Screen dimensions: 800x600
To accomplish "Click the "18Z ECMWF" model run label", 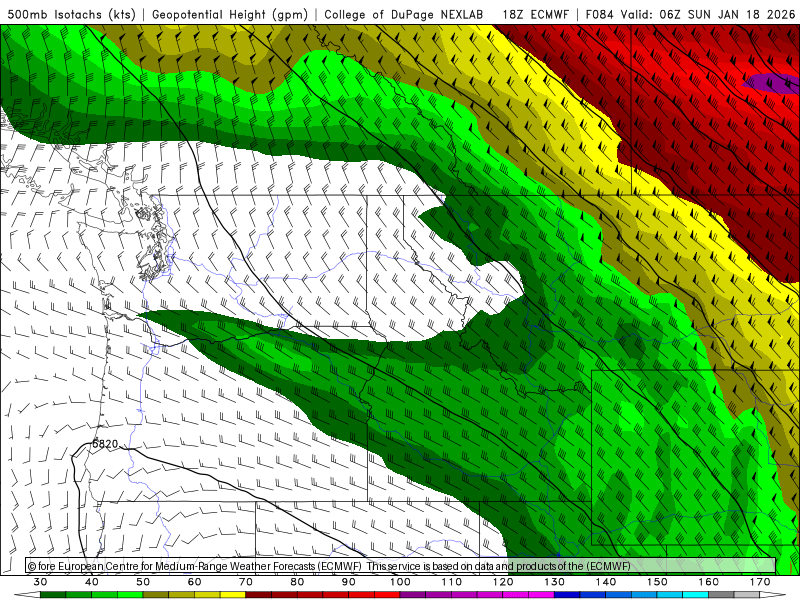I will pyautogui.click(x=535, y=14).
